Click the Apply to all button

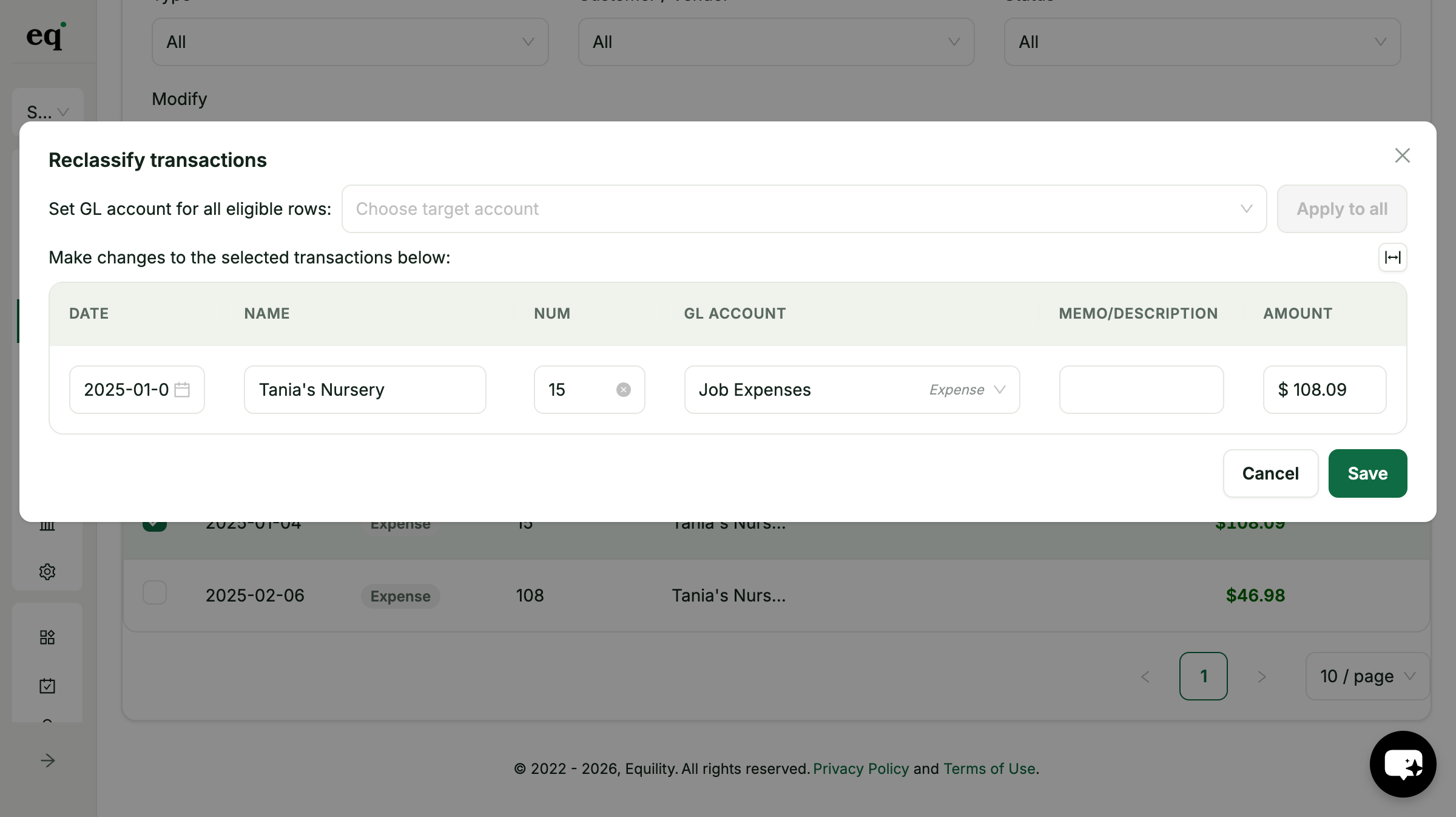pos(1342,209)
